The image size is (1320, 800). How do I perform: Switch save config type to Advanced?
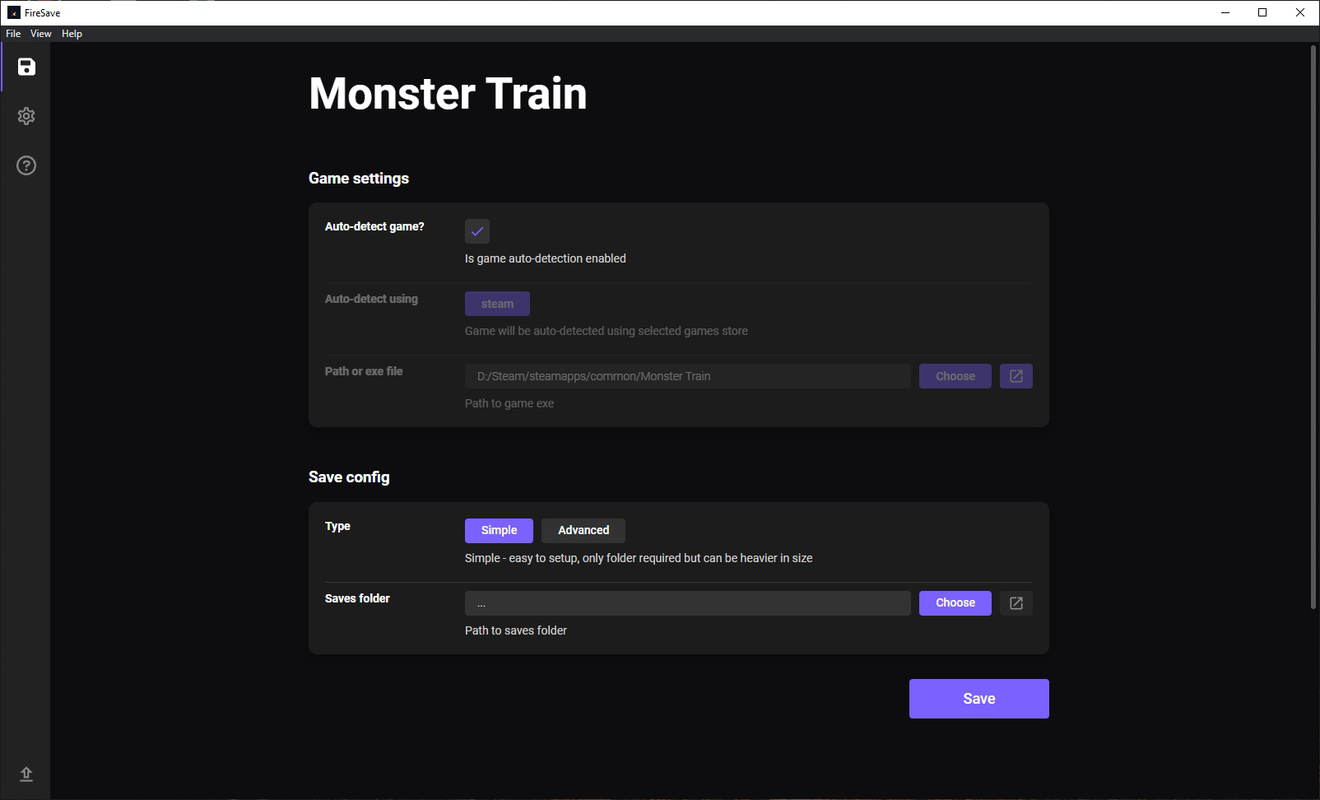(x=583, y=530)
